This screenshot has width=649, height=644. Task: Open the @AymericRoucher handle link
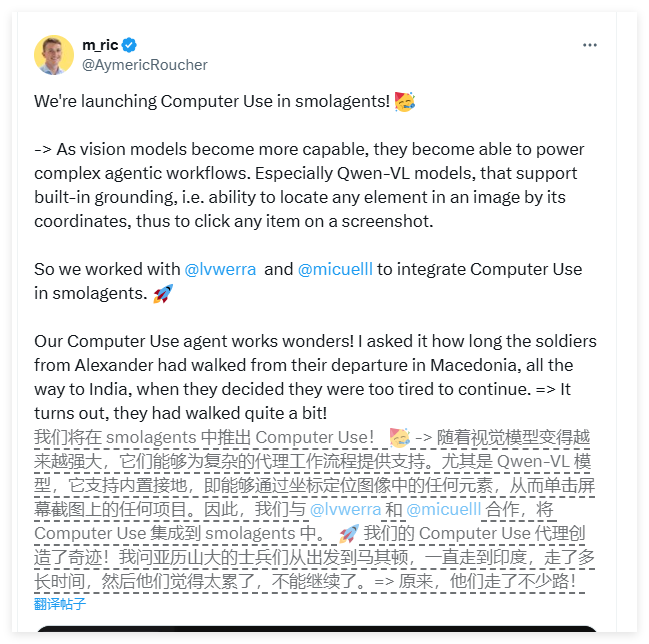click(x=144, y=65)
